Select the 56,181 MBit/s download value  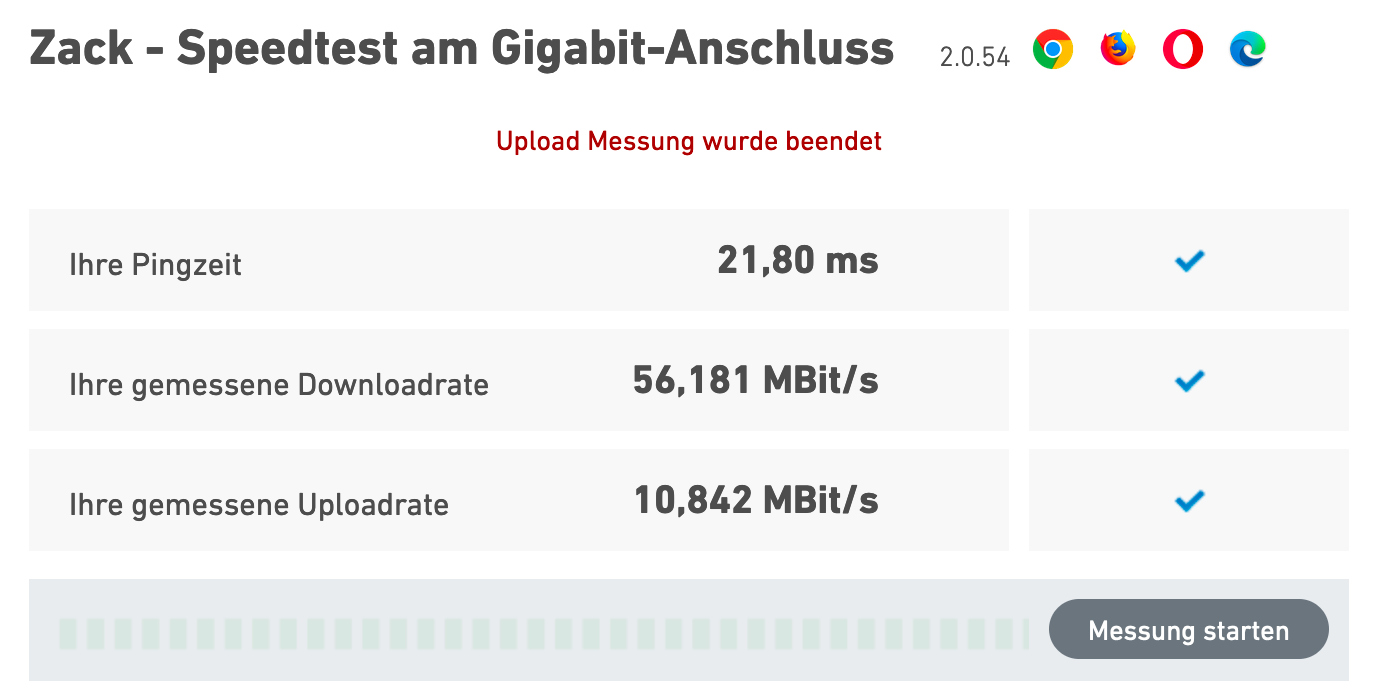(756, 381)
